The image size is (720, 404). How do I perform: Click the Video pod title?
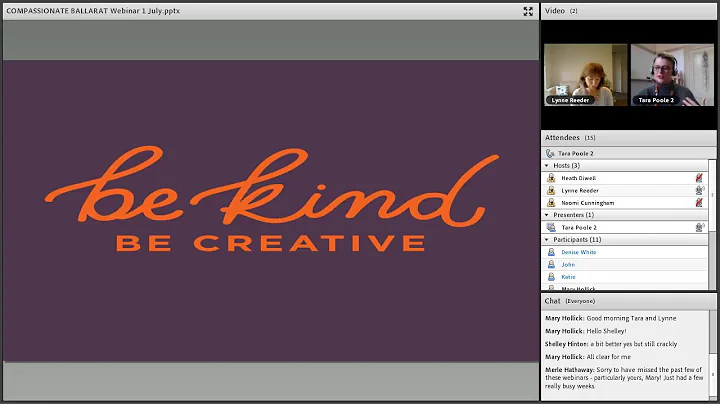coord(555,11)
